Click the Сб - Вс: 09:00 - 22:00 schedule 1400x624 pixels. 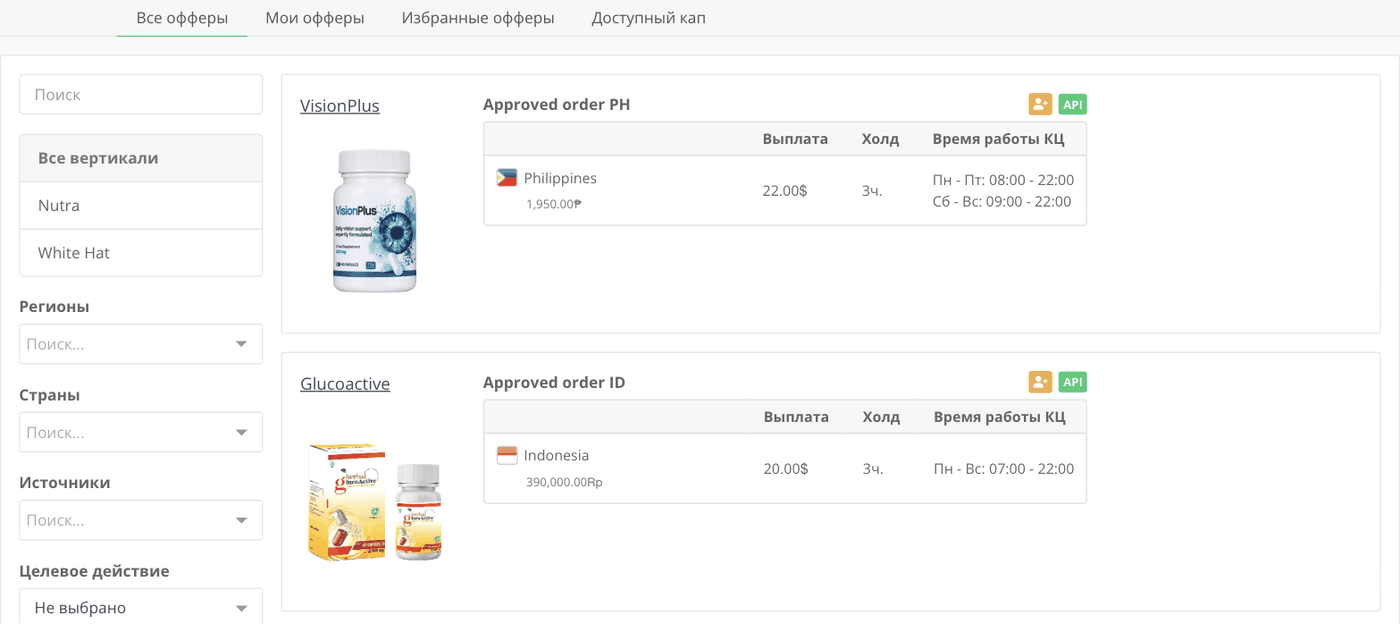[1002, 201]
